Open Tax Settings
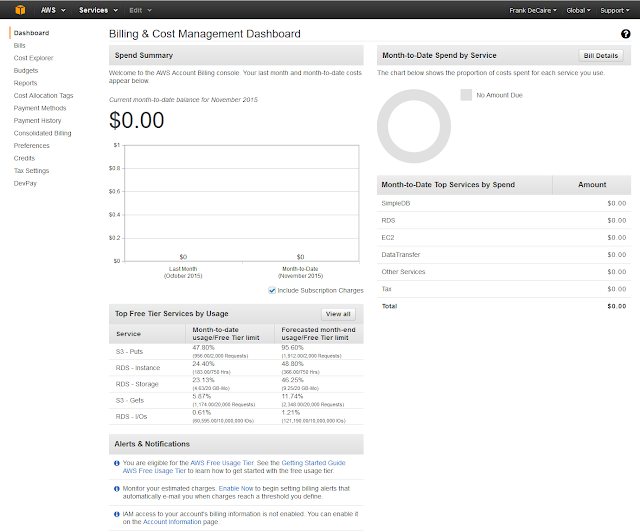This screenshot has width=640, height=532. tap(31, 171)
